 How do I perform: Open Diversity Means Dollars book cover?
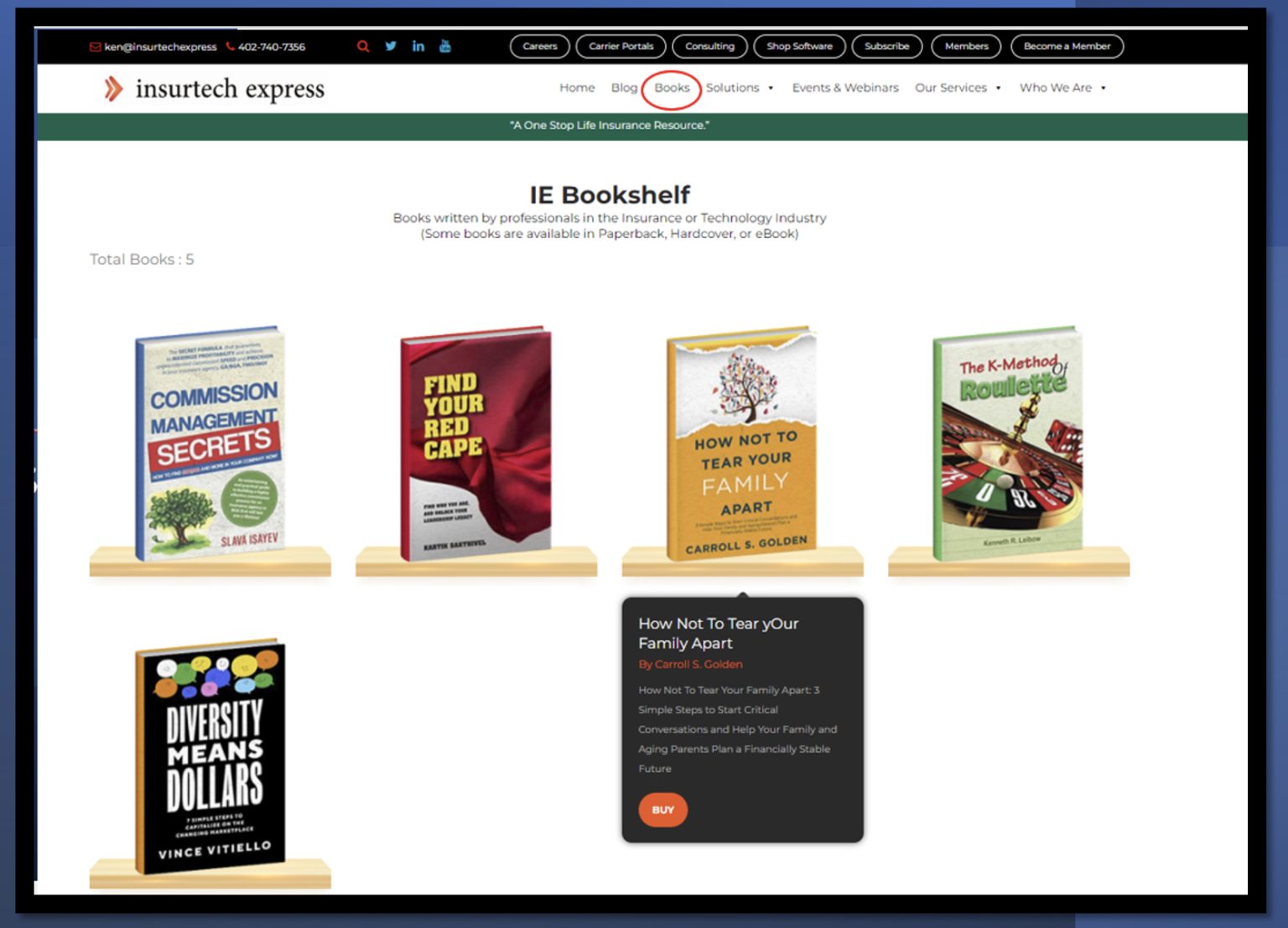210,756
